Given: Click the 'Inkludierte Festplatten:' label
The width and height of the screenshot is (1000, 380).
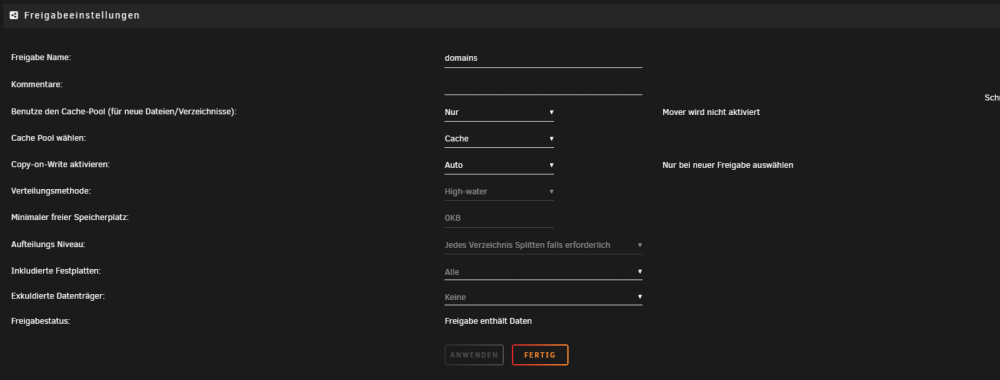Looking at the screenshot, I should tap(56, 271).
